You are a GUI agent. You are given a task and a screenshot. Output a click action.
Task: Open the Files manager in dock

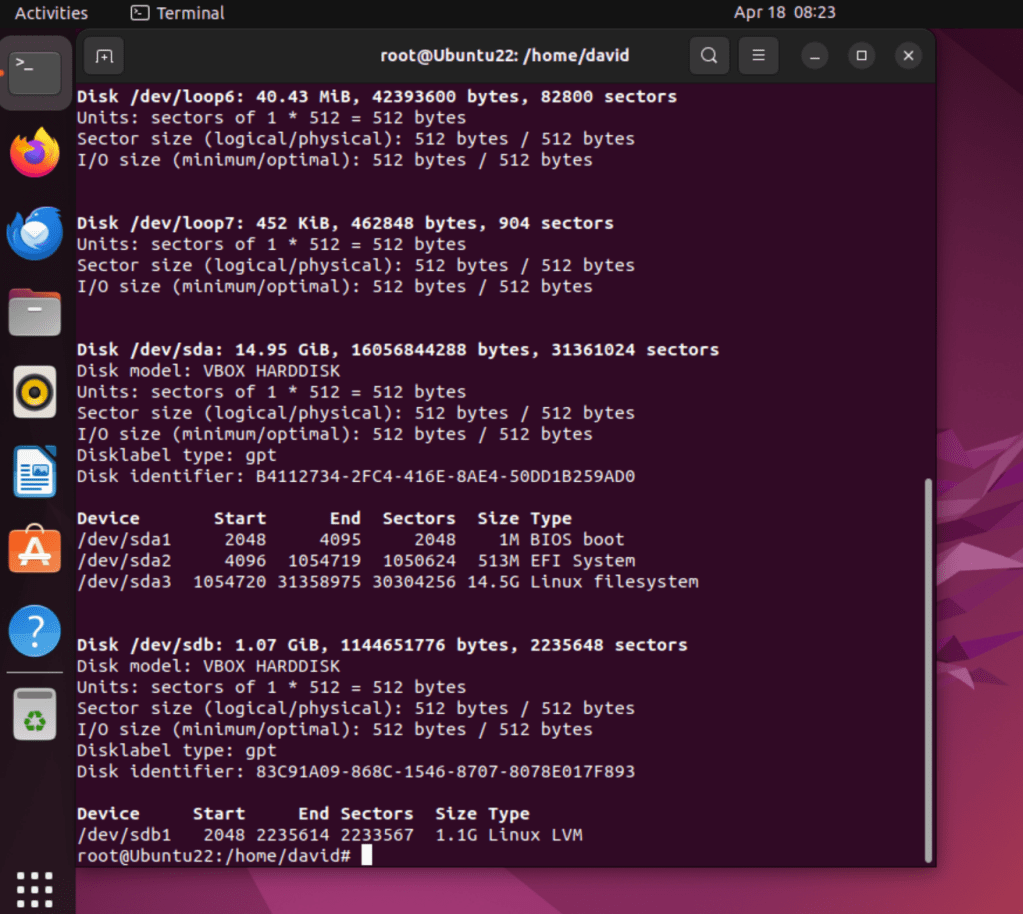point(35,312)
